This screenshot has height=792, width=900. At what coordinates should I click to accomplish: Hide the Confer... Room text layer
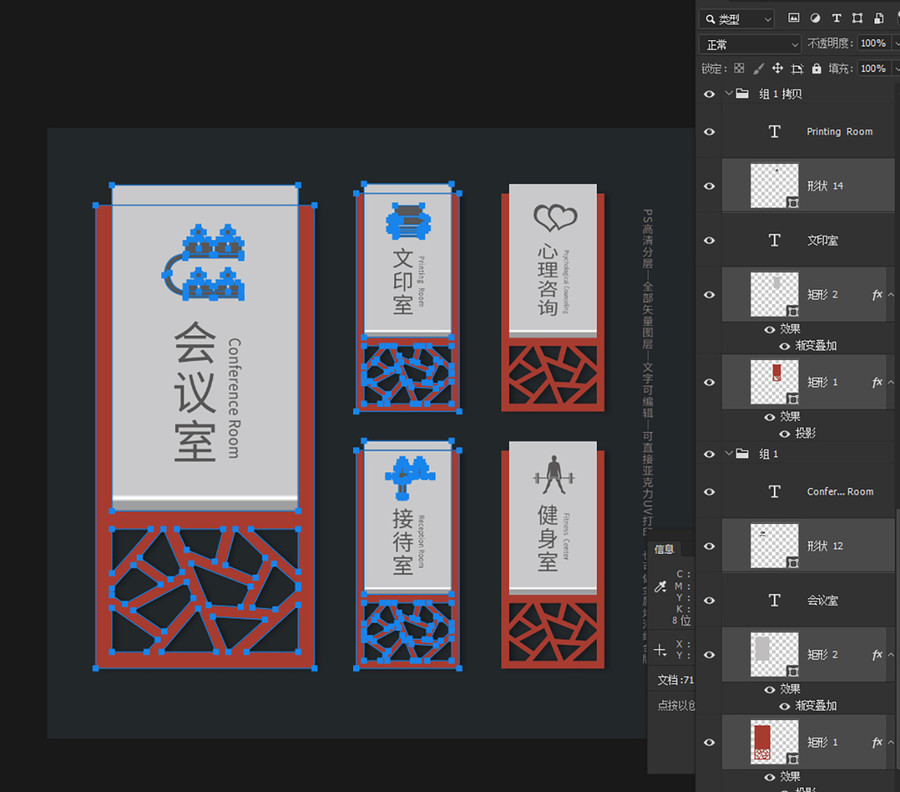click(x=709, y=492)
